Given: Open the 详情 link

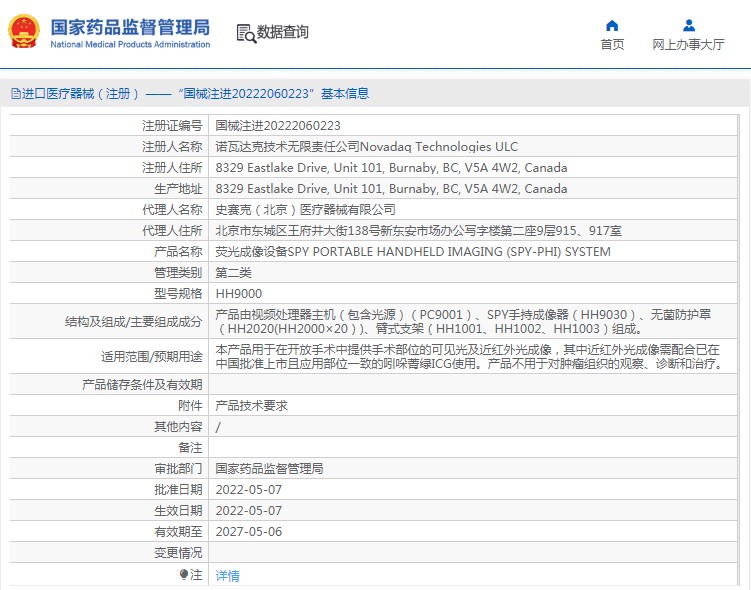Looking at the screenshot, I should point(228,575).
